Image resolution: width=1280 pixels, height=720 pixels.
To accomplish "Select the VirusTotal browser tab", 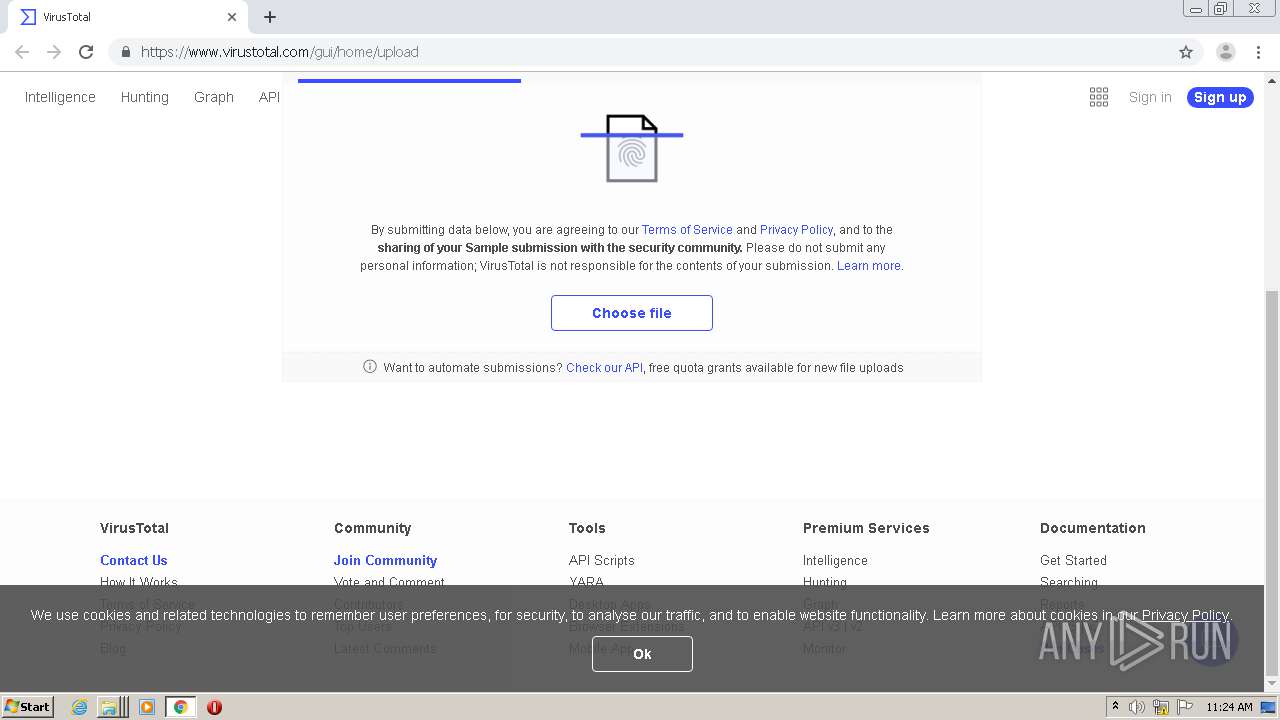I will point(128,17).
